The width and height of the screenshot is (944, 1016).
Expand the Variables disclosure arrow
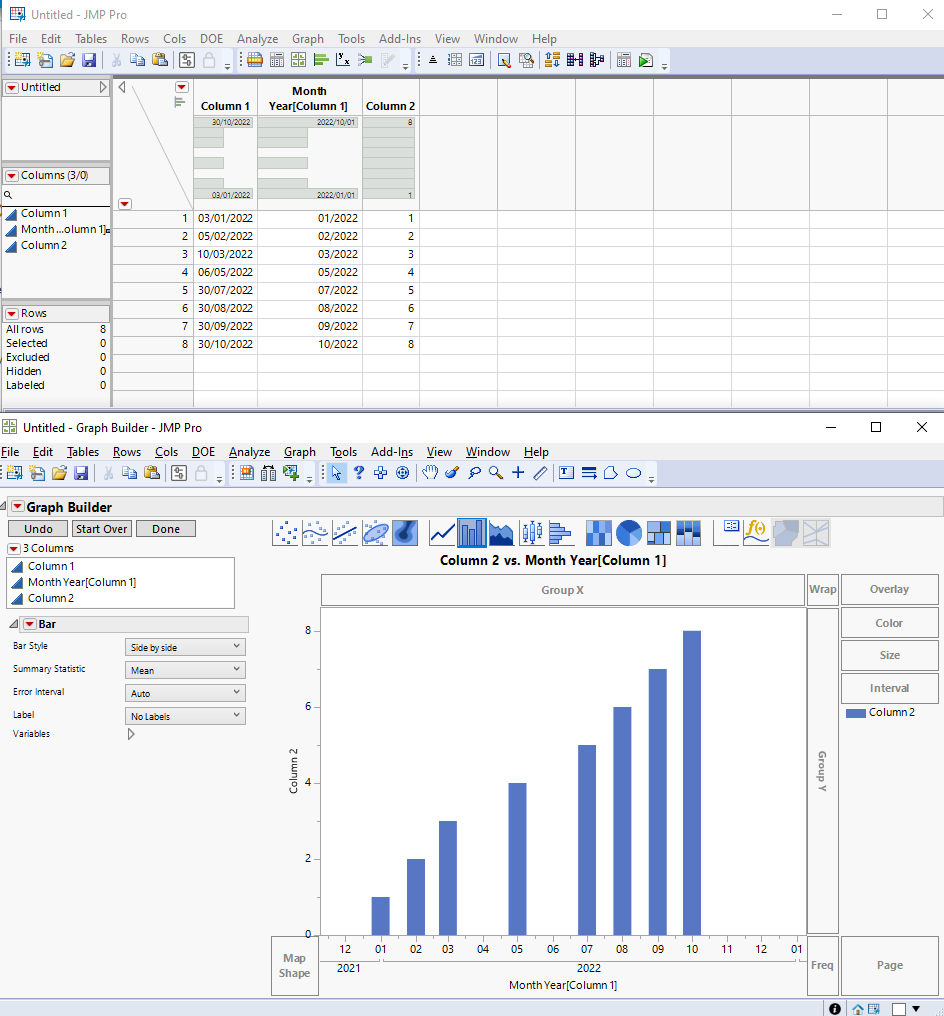pyautogui.click(x=130, y=733)
